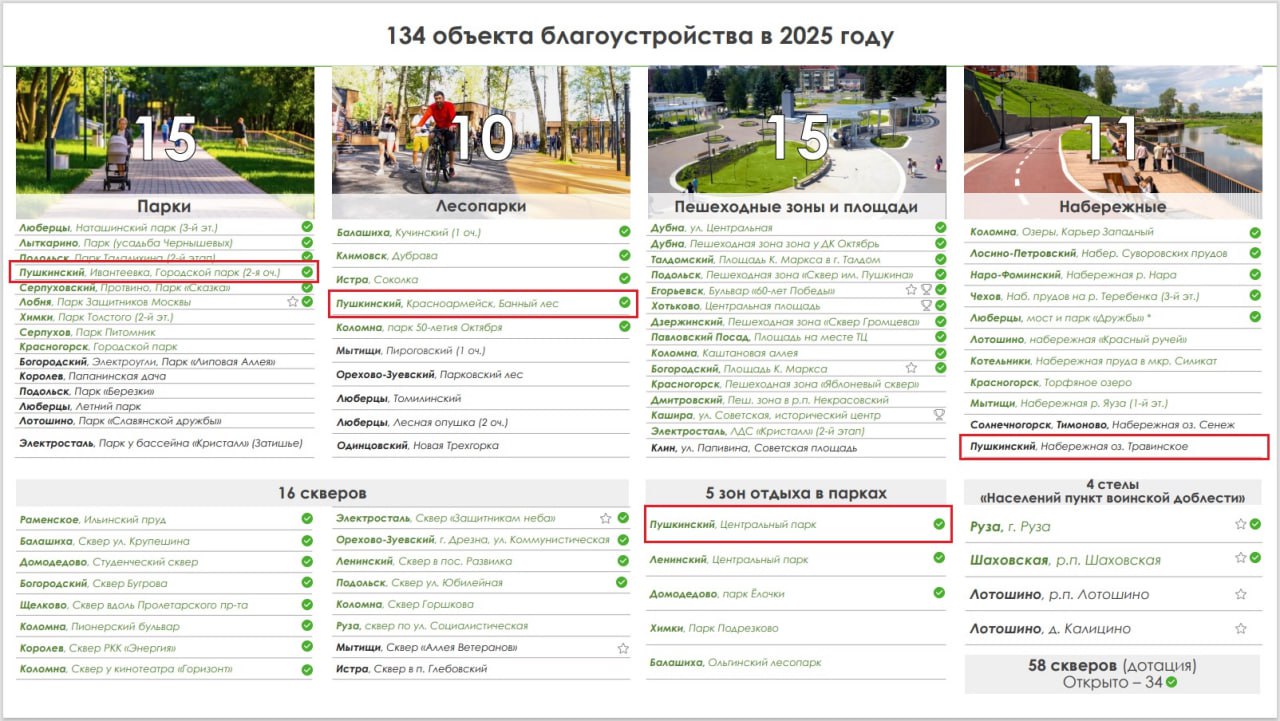This screenshot has width=1280, height=721.
Task: Select the «Парки» category header
Action: click(x=164, y=206)
